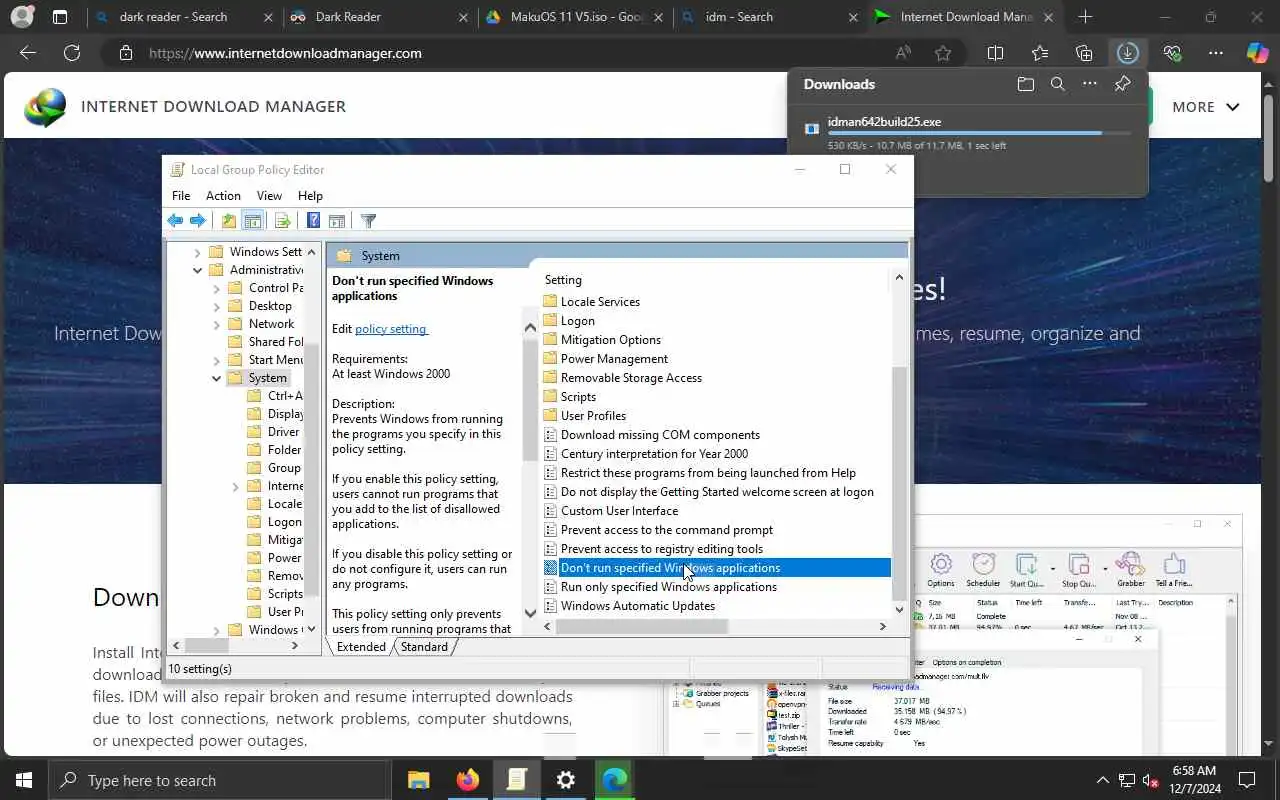Switch to Dark Reader browser tab
Viewport: 1280px width, 800px height.
(x=378, y=17)
